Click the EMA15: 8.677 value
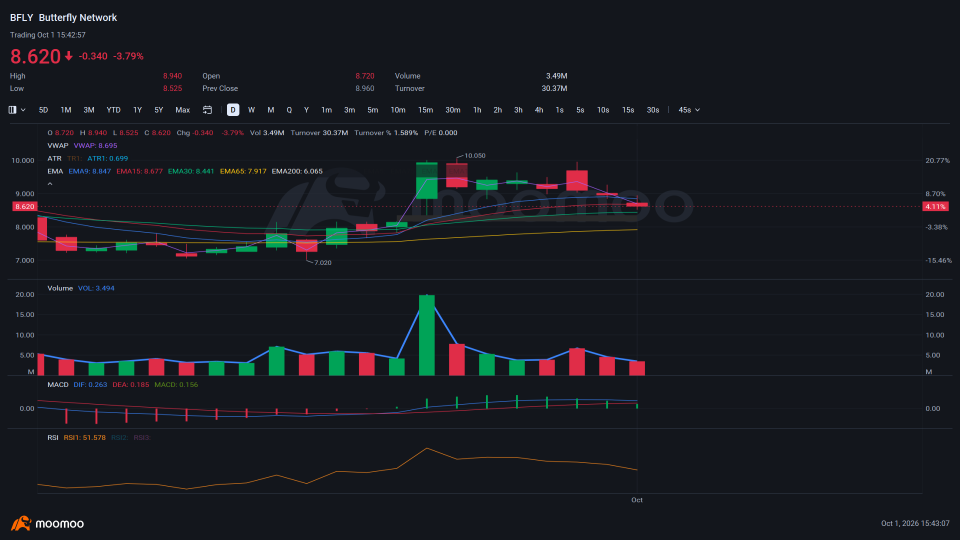Image resolution: width=960 pixels, height=540 pixels. [x=140, y=171]
